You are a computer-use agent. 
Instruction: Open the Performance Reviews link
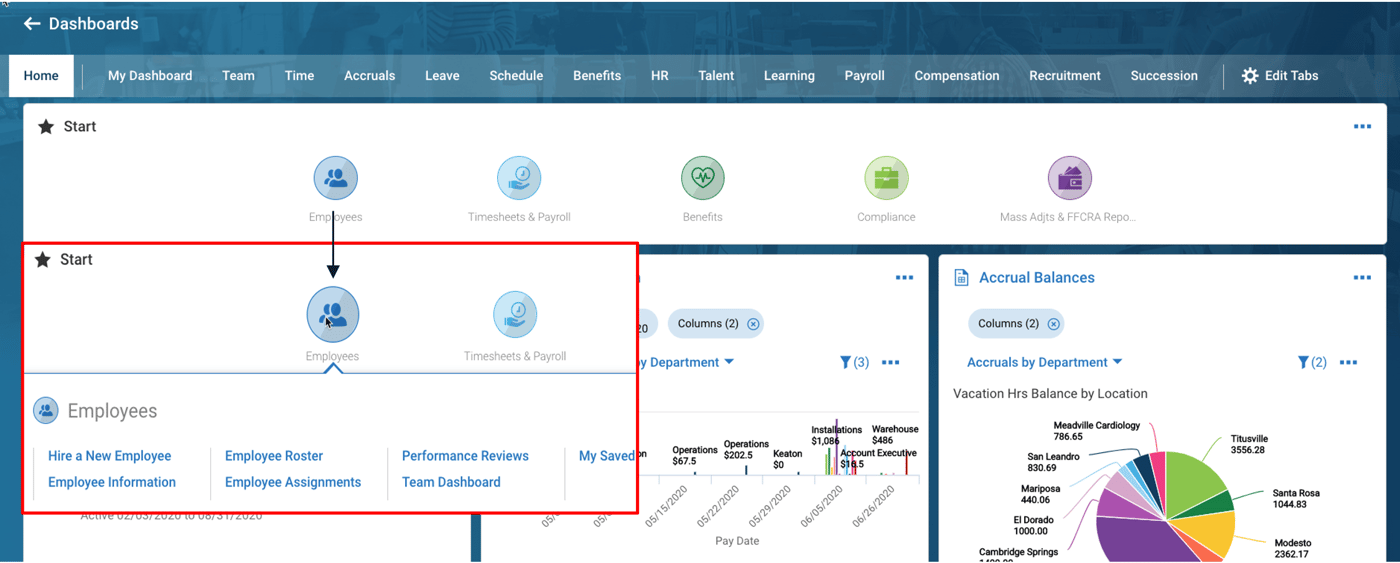click(465, 456)
